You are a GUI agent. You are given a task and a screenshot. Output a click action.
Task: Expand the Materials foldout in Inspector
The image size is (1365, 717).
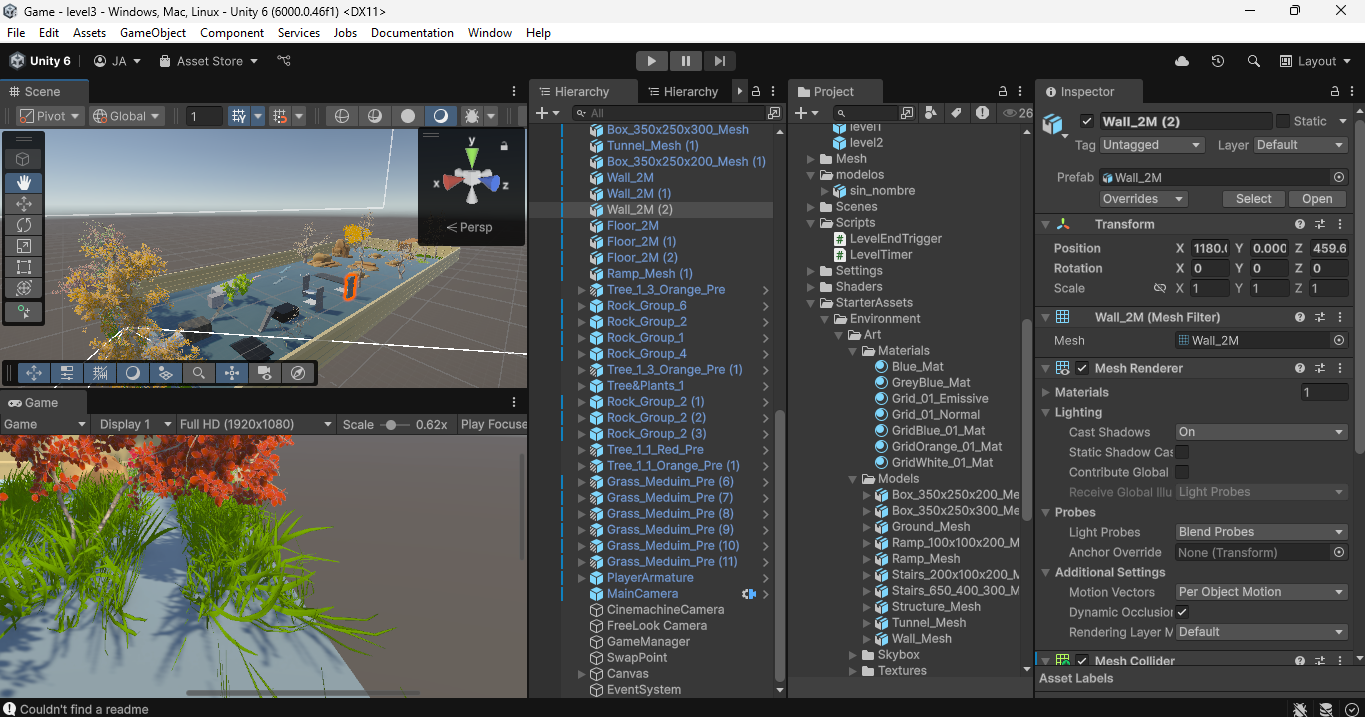(x=1046, y=392)
